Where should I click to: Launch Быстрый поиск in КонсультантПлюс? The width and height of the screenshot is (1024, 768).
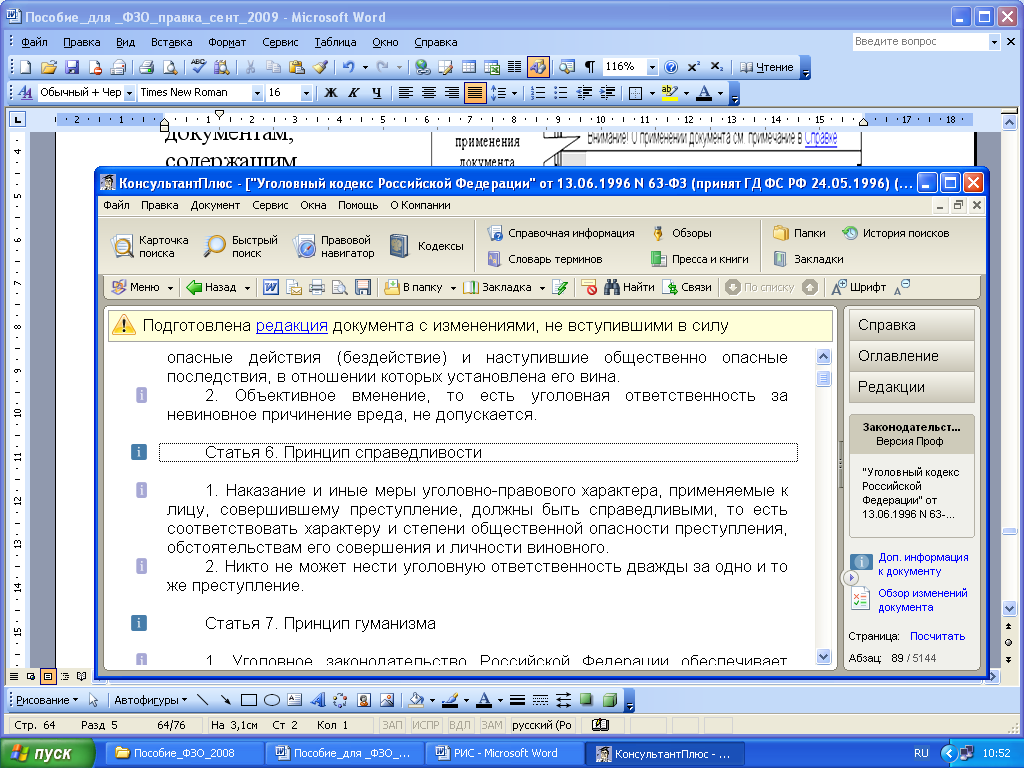[240, 246]
